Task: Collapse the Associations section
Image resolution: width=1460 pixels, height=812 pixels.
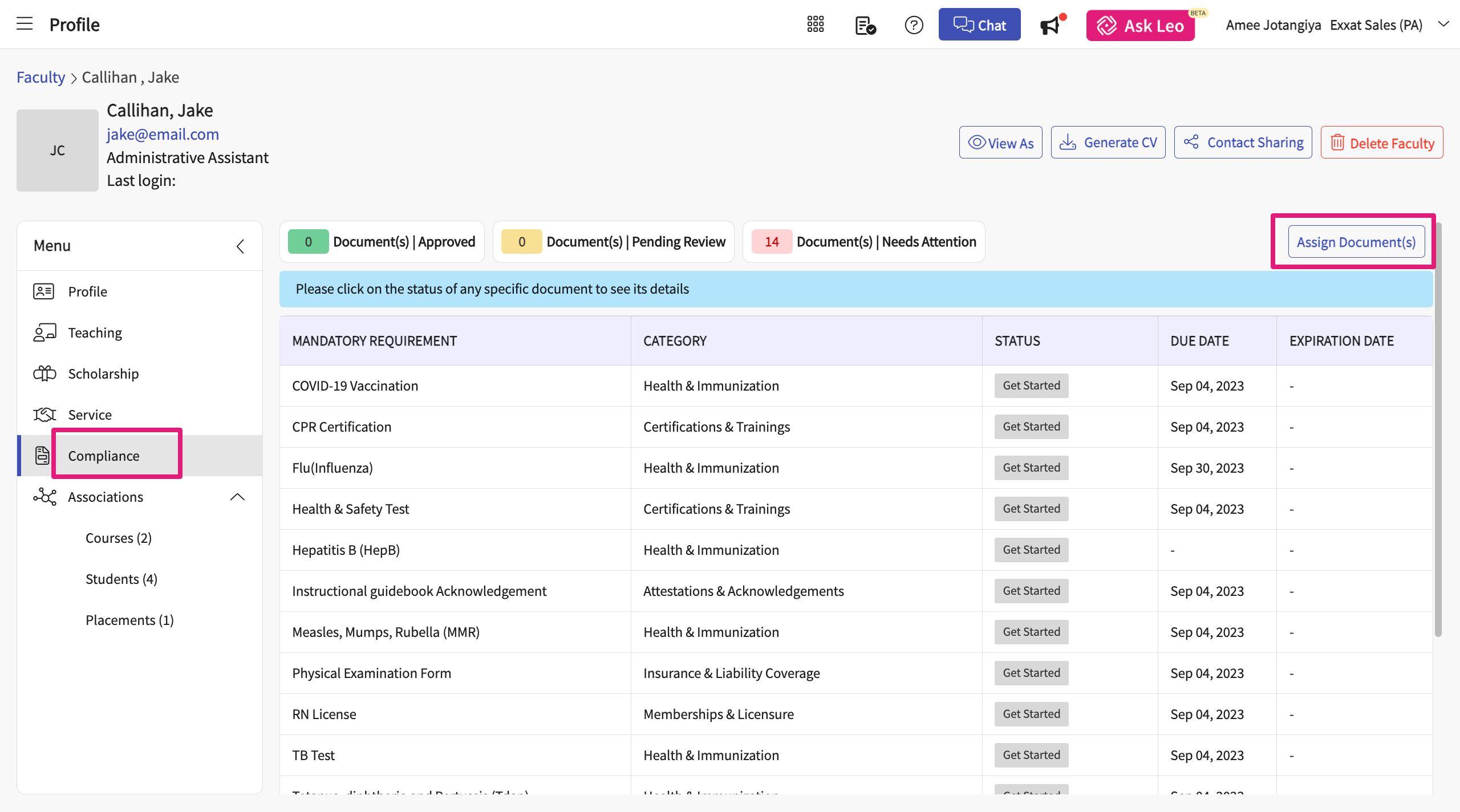Action: (x=237, y=497)
